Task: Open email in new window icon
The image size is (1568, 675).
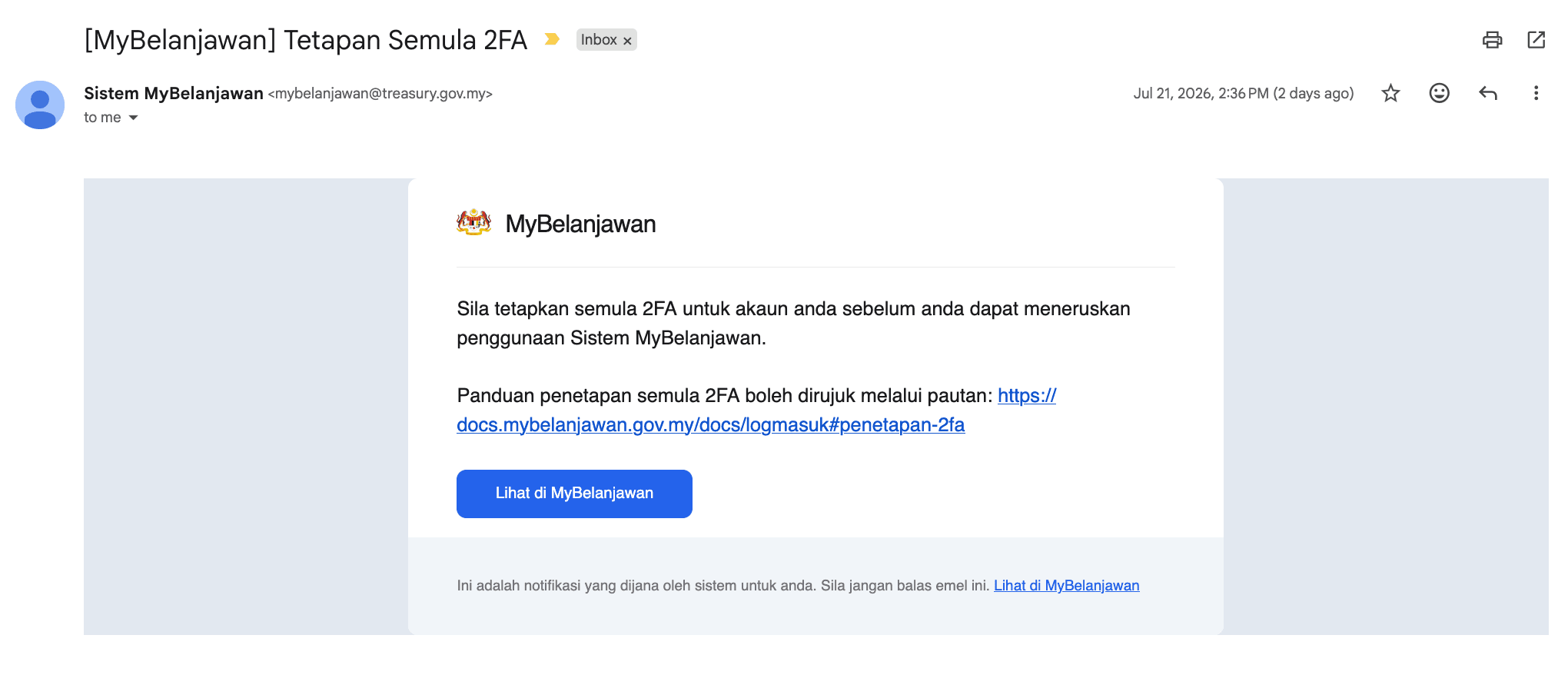Action: pos(1536,40)
